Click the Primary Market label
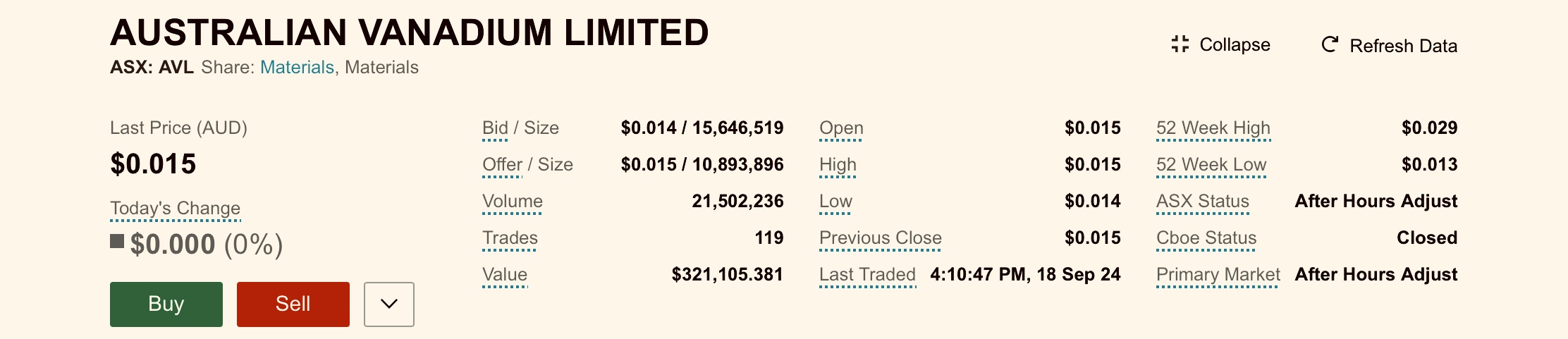The height and width of the screenshot is (339, 1568). pyautogui.click(x=1218, y=274)
